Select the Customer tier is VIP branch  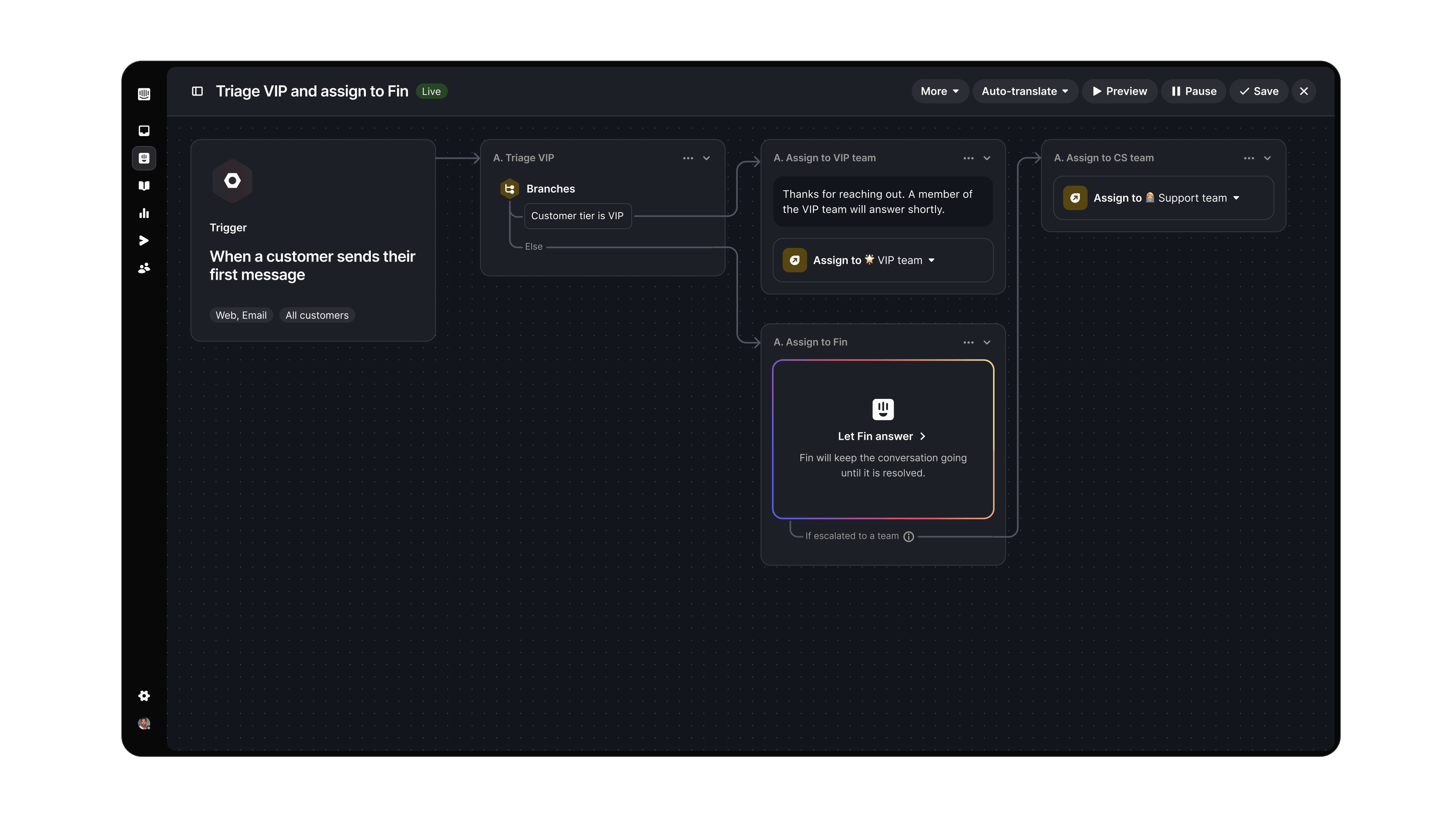[577, 216]
